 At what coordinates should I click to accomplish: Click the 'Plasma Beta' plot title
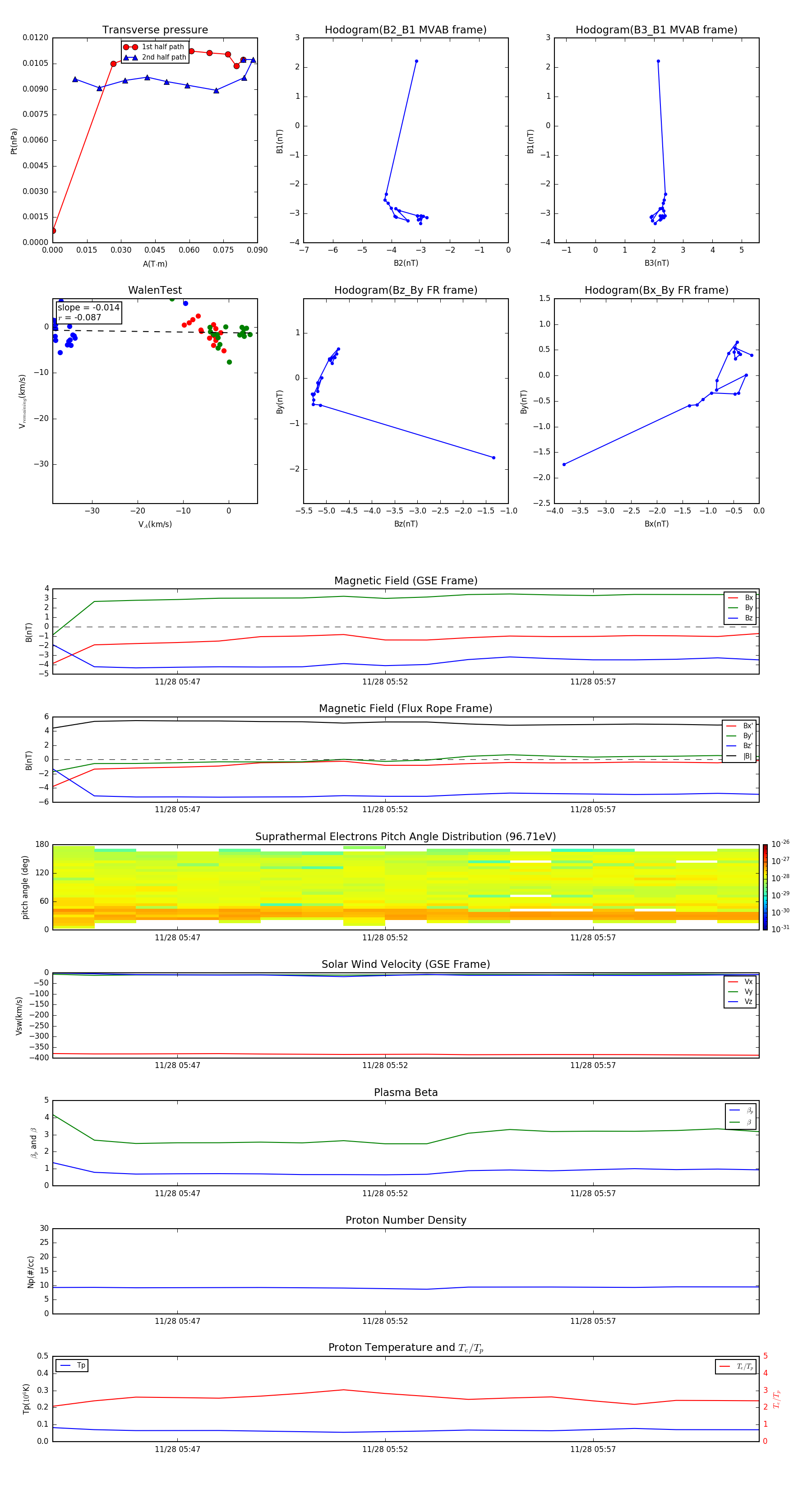coord(406,1092)
